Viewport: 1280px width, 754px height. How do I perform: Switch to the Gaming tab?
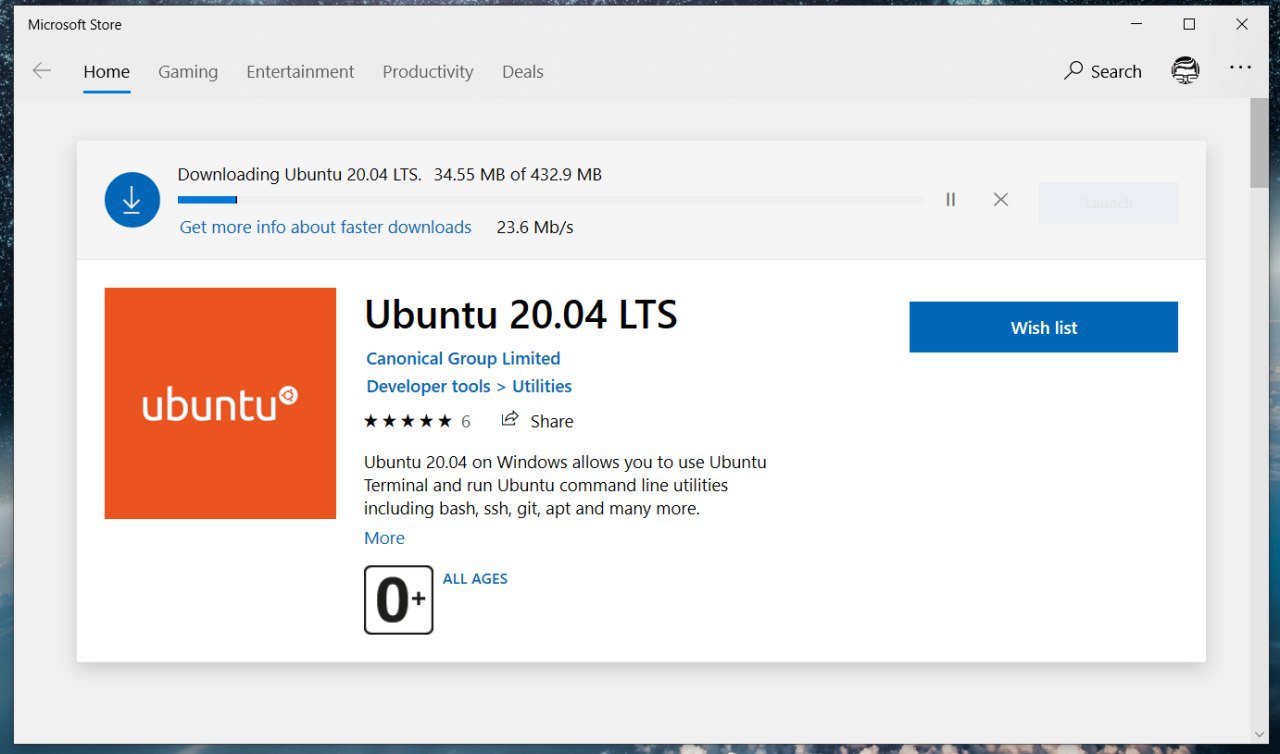[188, 72]
